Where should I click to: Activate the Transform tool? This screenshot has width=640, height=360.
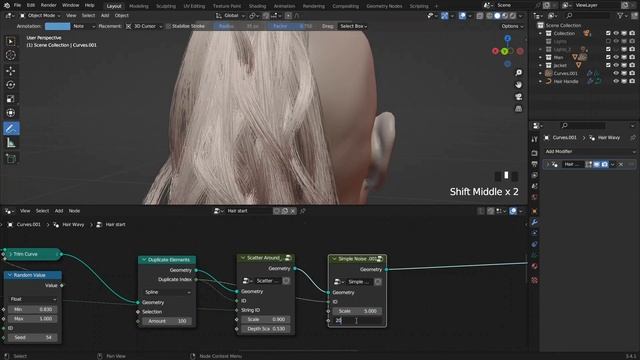11,113
